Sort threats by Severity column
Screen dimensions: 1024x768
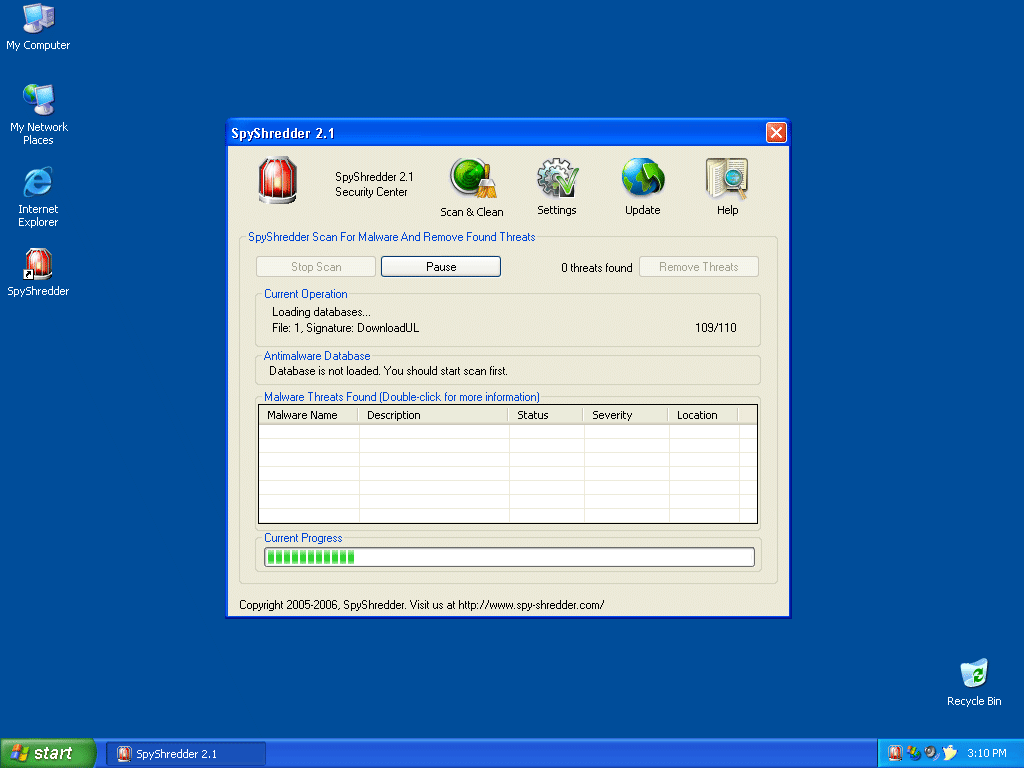[626, 415]
